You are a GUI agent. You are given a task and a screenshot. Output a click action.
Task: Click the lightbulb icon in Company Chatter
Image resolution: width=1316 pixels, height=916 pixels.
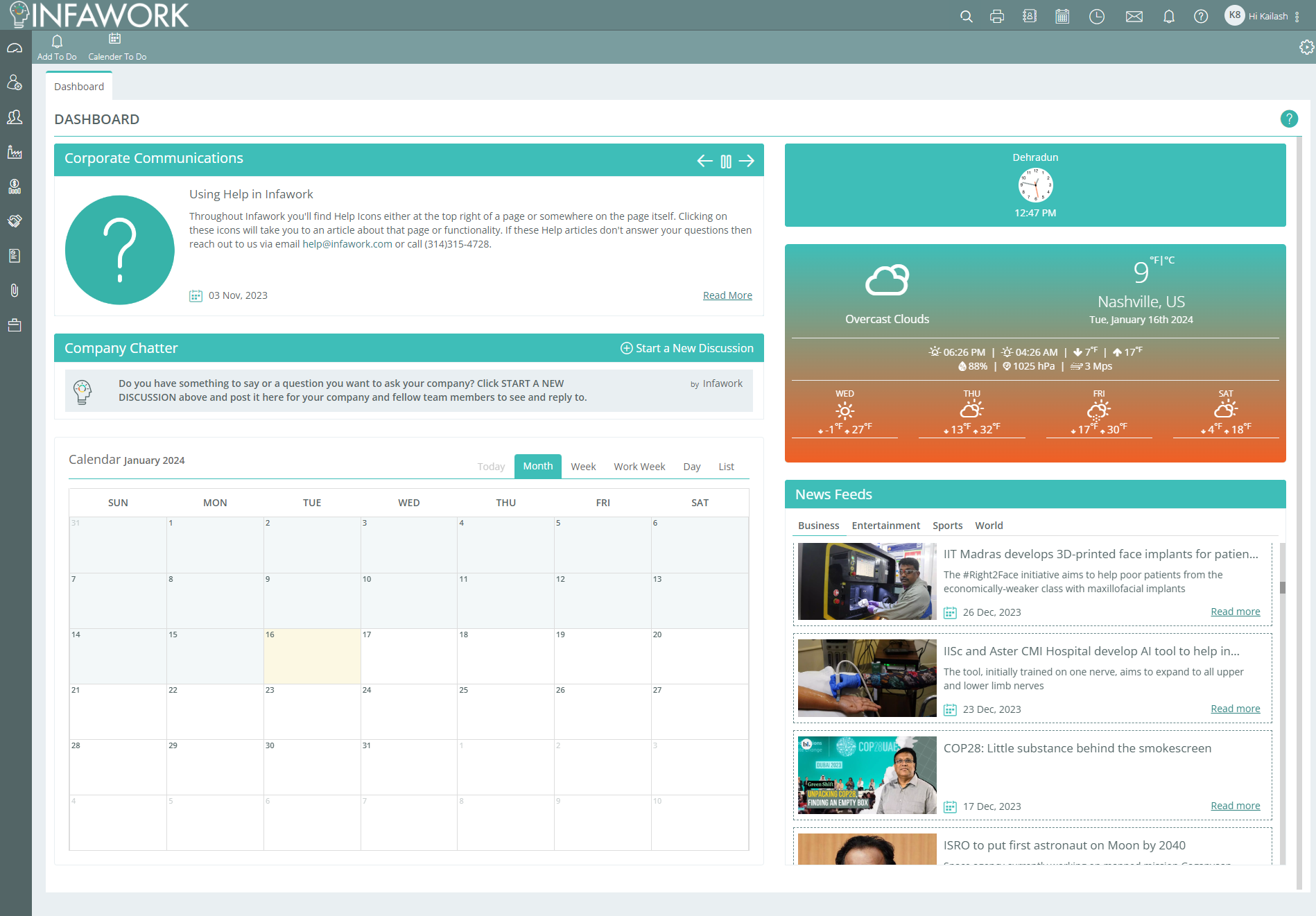click(x=83, y=392)
